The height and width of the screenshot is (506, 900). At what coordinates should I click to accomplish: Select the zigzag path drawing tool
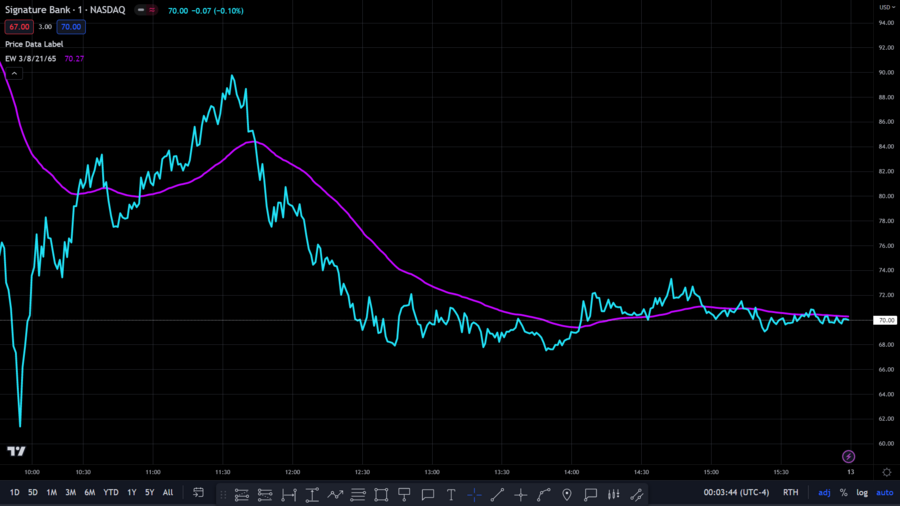point(335,495)
